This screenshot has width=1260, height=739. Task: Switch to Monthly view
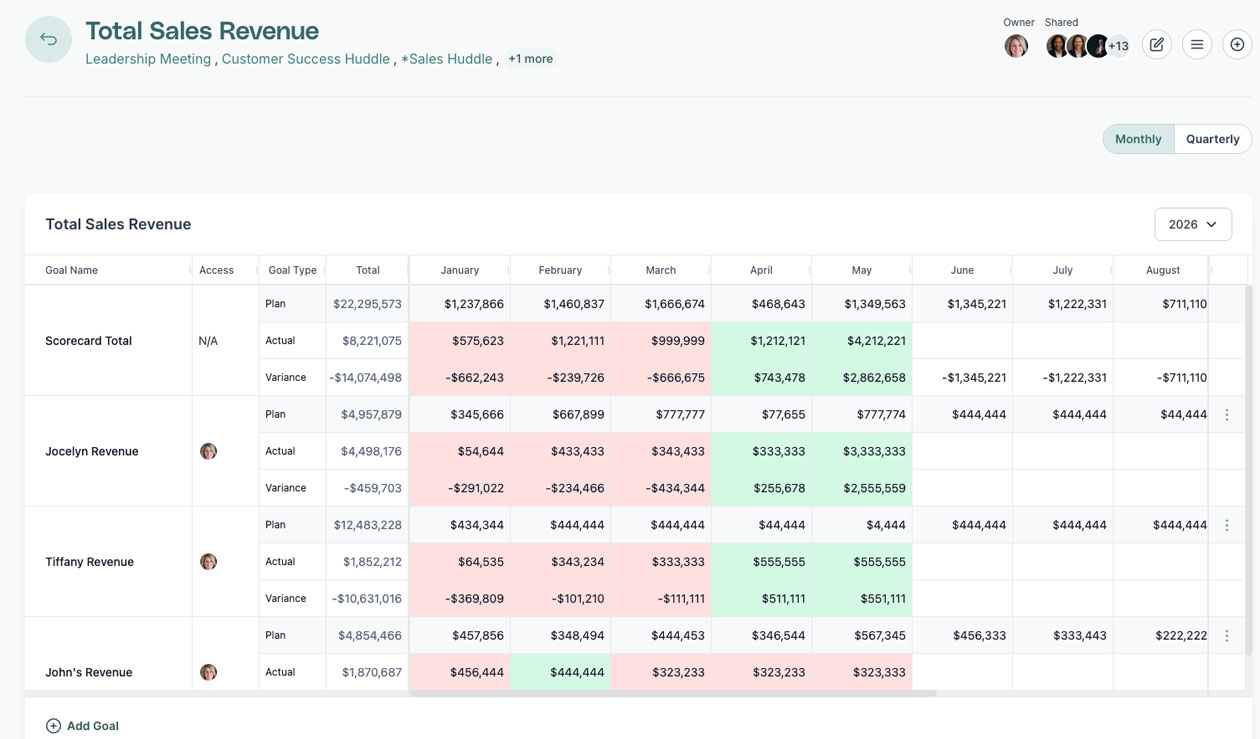(x=1138, y=139)
